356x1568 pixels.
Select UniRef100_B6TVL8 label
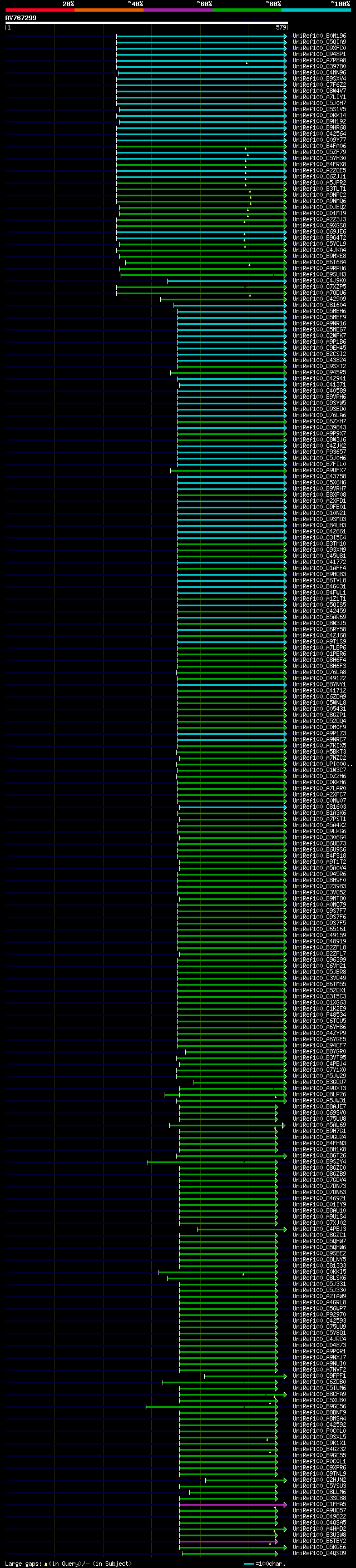coord(319,580)
